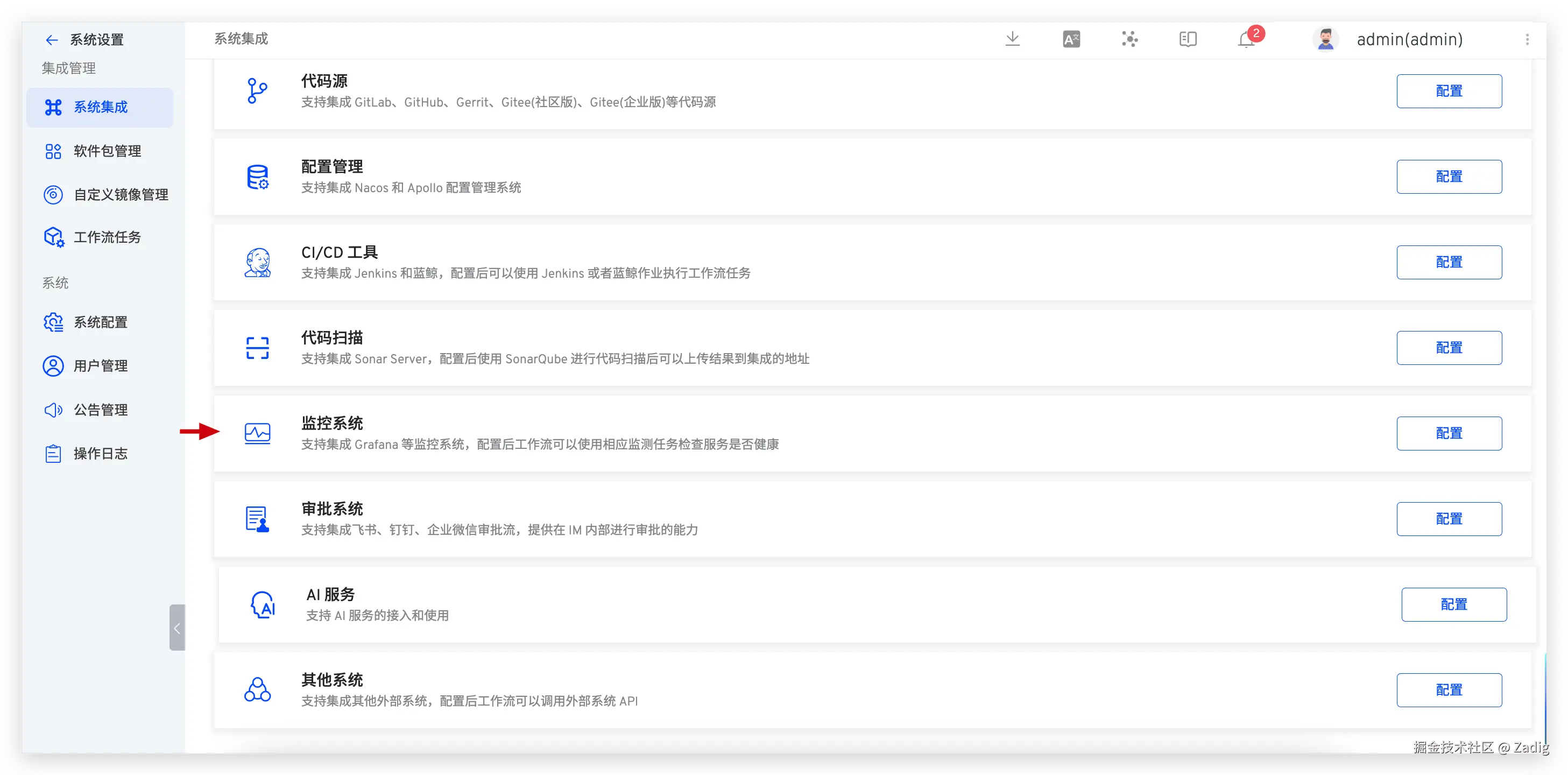Click the notification bell icon
1568x775 pixels.
tap(1246, 40)
